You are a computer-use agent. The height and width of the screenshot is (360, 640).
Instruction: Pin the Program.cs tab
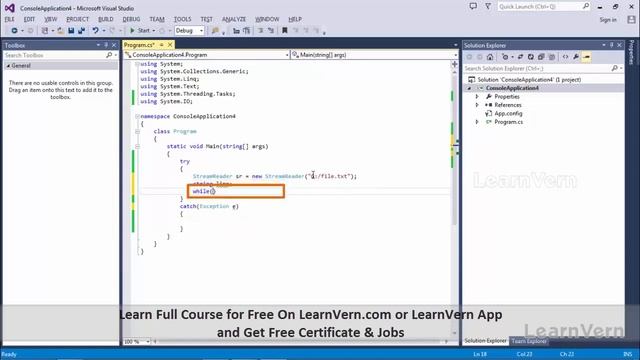[x=162, y=45]
